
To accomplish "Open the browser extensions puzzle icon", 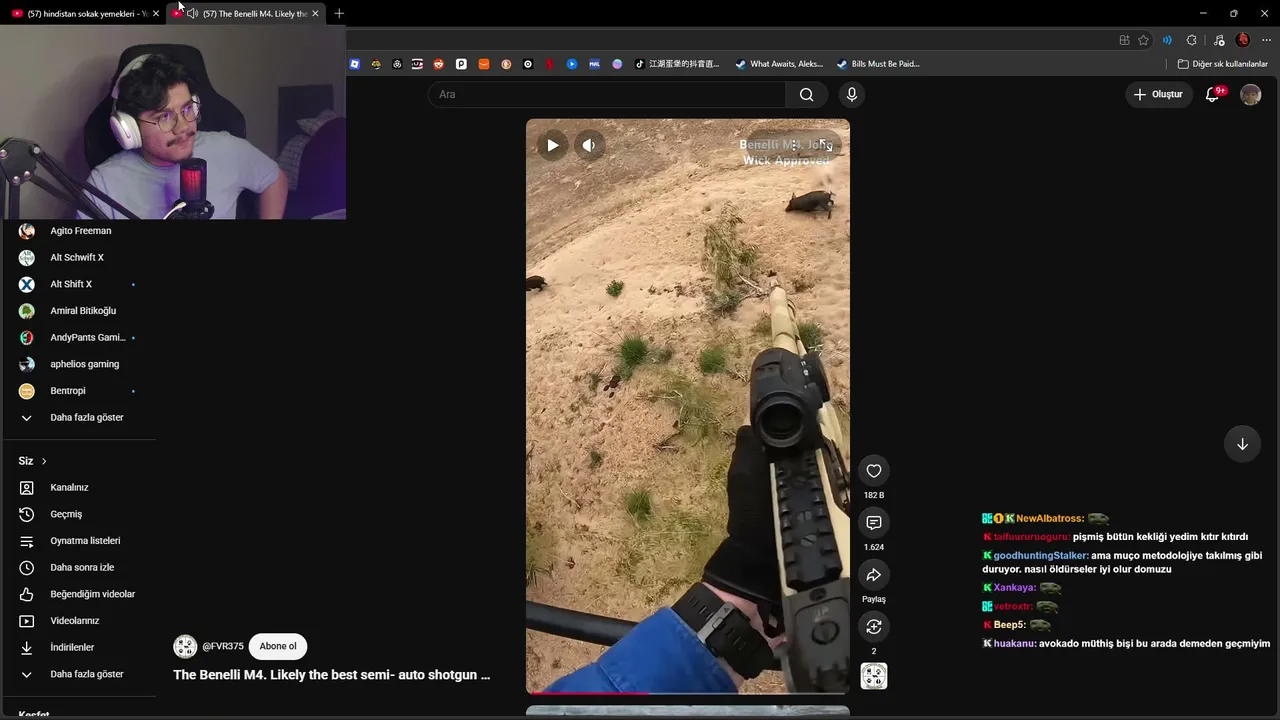I will pyautogui.click(x=1191, y=40).
